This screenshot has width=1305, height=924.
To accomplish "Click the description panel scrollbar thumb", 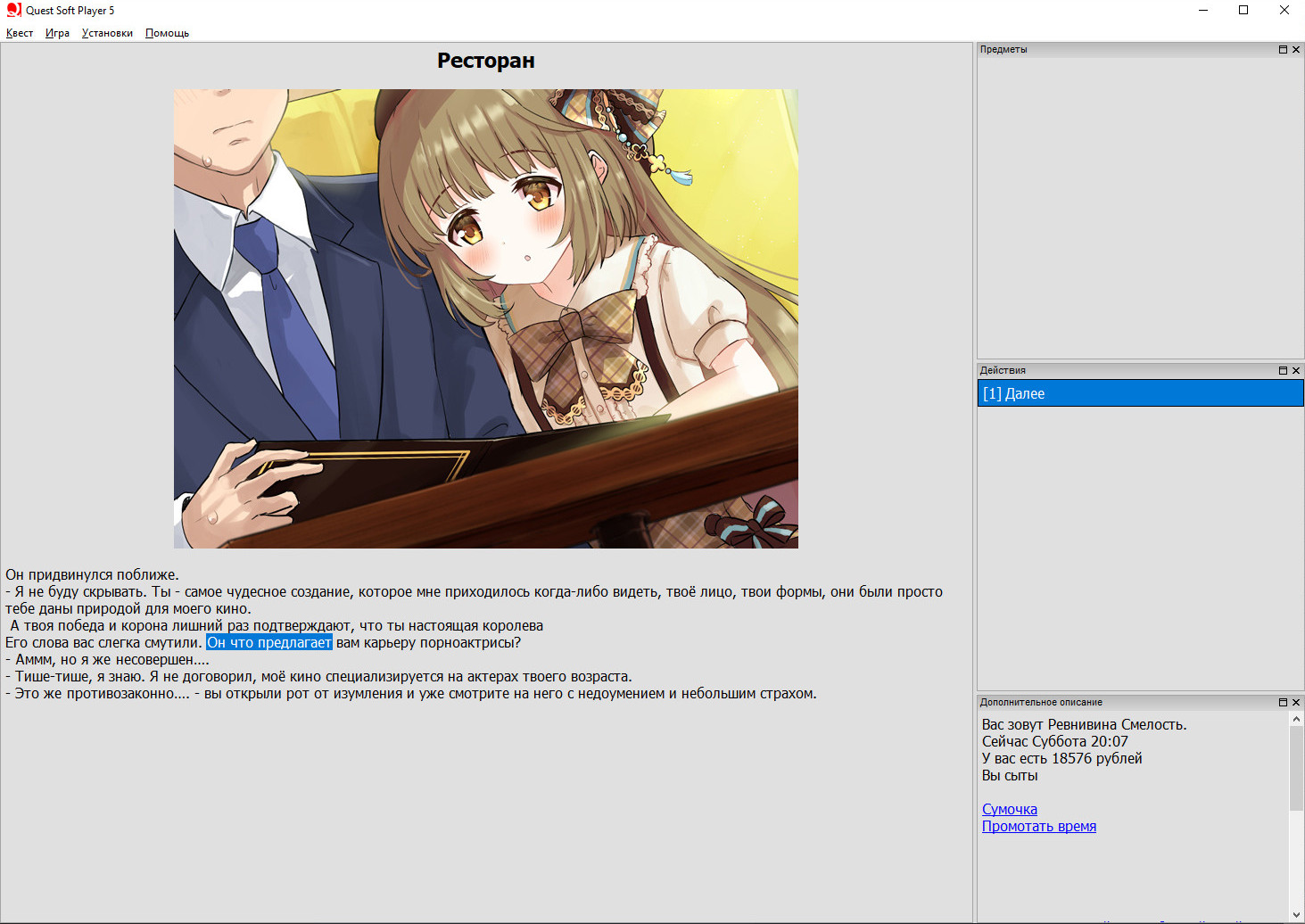I will coord(1296,769).
